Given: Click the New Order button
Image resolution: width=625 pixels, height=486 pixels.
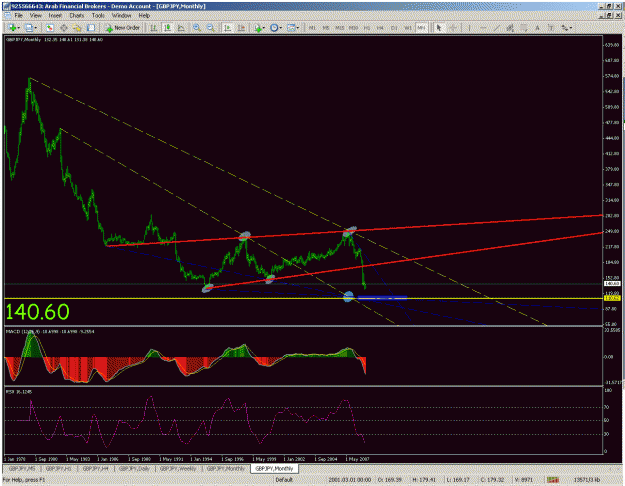Looking at the screenshot, I should [x=123, y=28].
